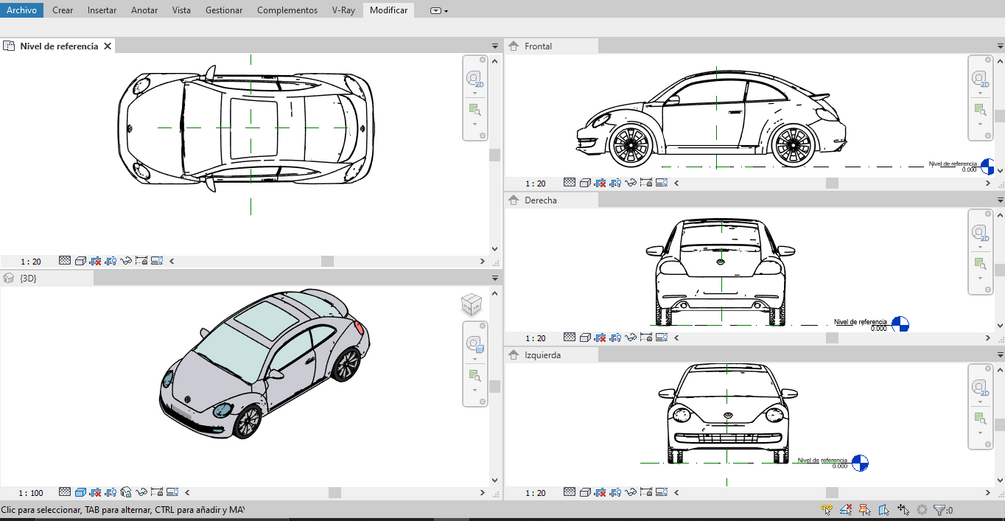The width and height of the screenshot is (1005, 521).
Task: Click Preview Visibility icon in {3D} view bar
Action: pyautogui.click(x=172, y=492)
